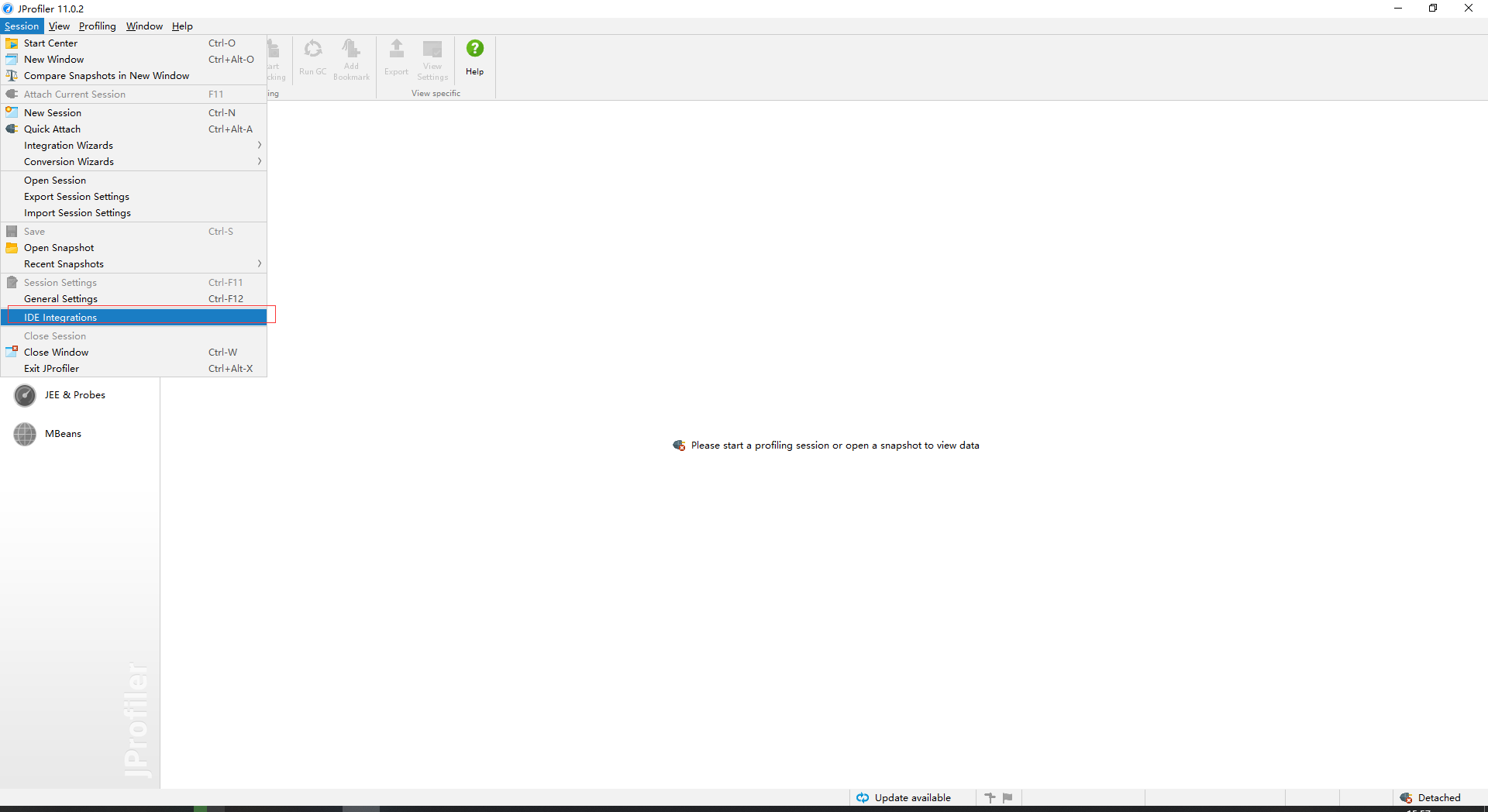
Task: Click the pin icon in status bar
Action: click(990, 797)
